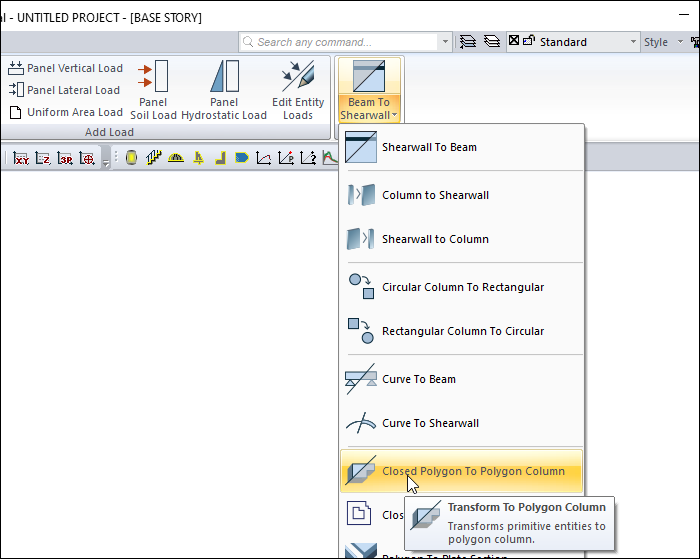Screen dimensions: 700x559
Task: Click the Search any command field
Action: point(340,42)
